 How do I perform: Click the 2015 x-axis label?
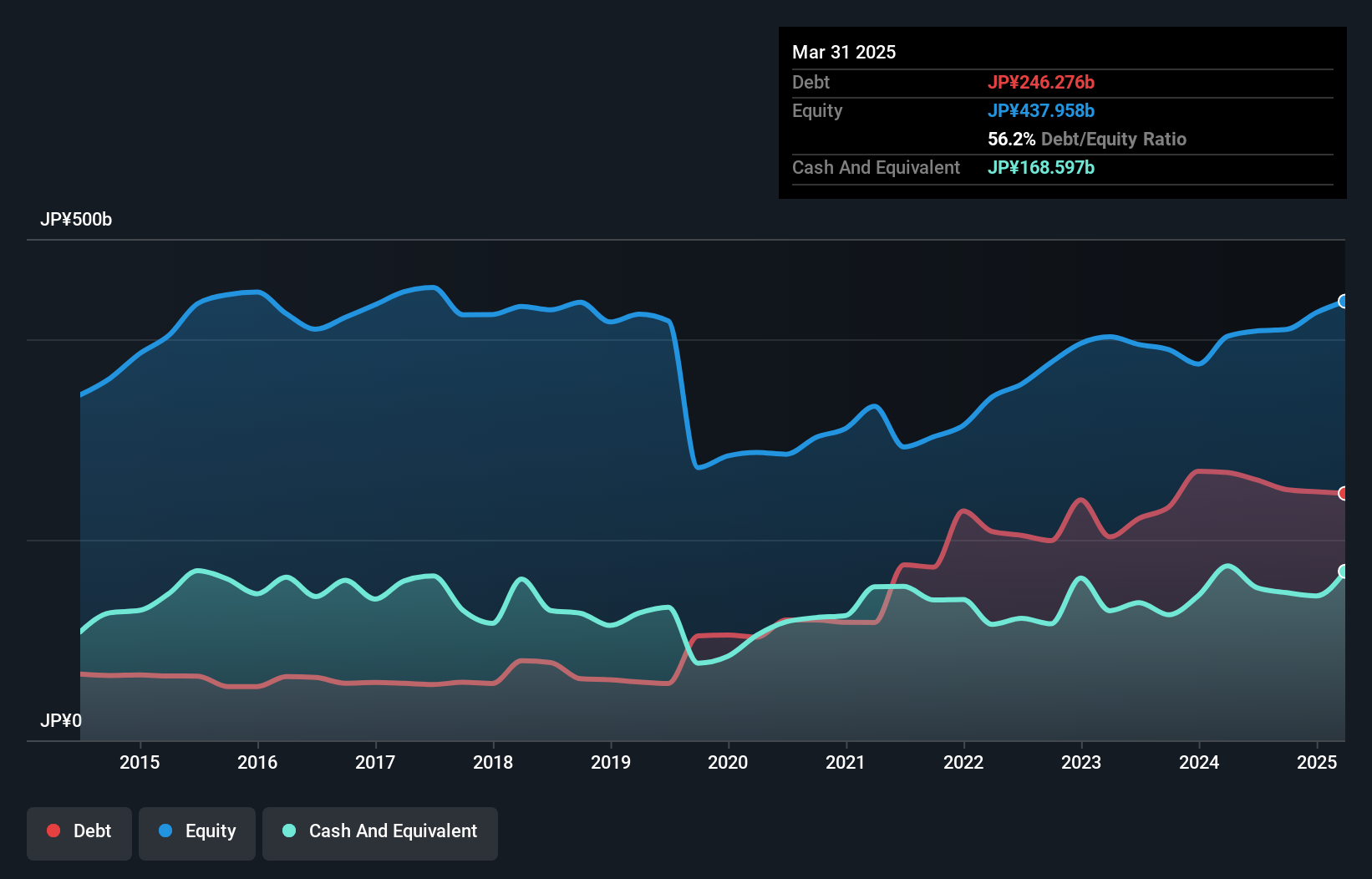point(140,762)
